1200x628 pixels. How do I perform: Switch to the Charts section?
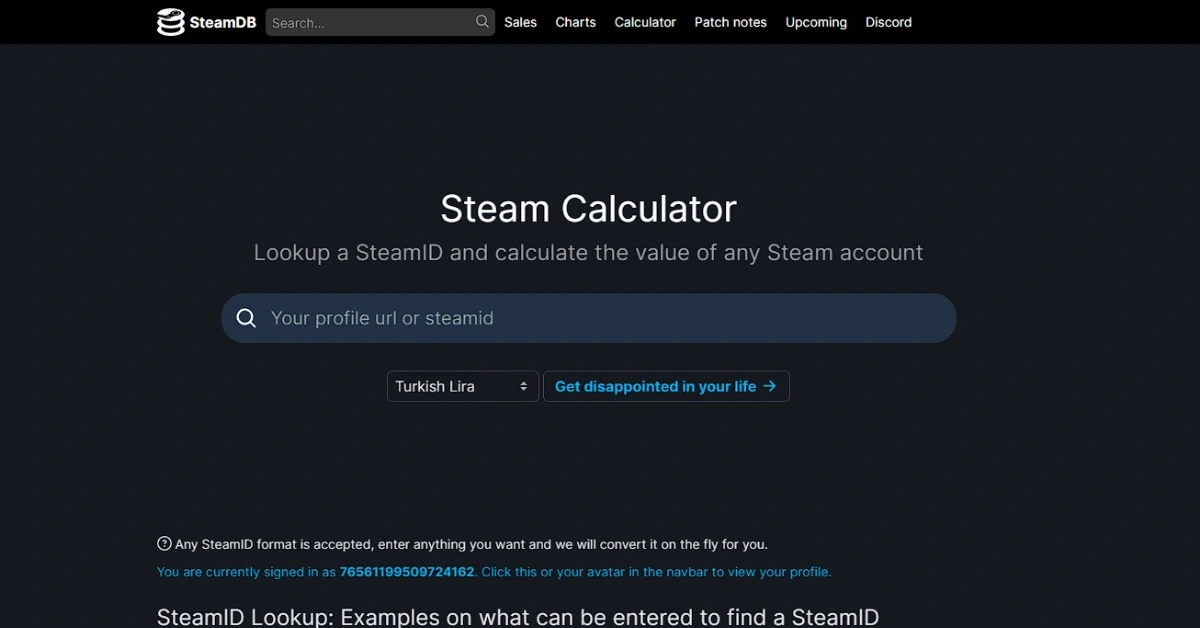pos(575,21)
